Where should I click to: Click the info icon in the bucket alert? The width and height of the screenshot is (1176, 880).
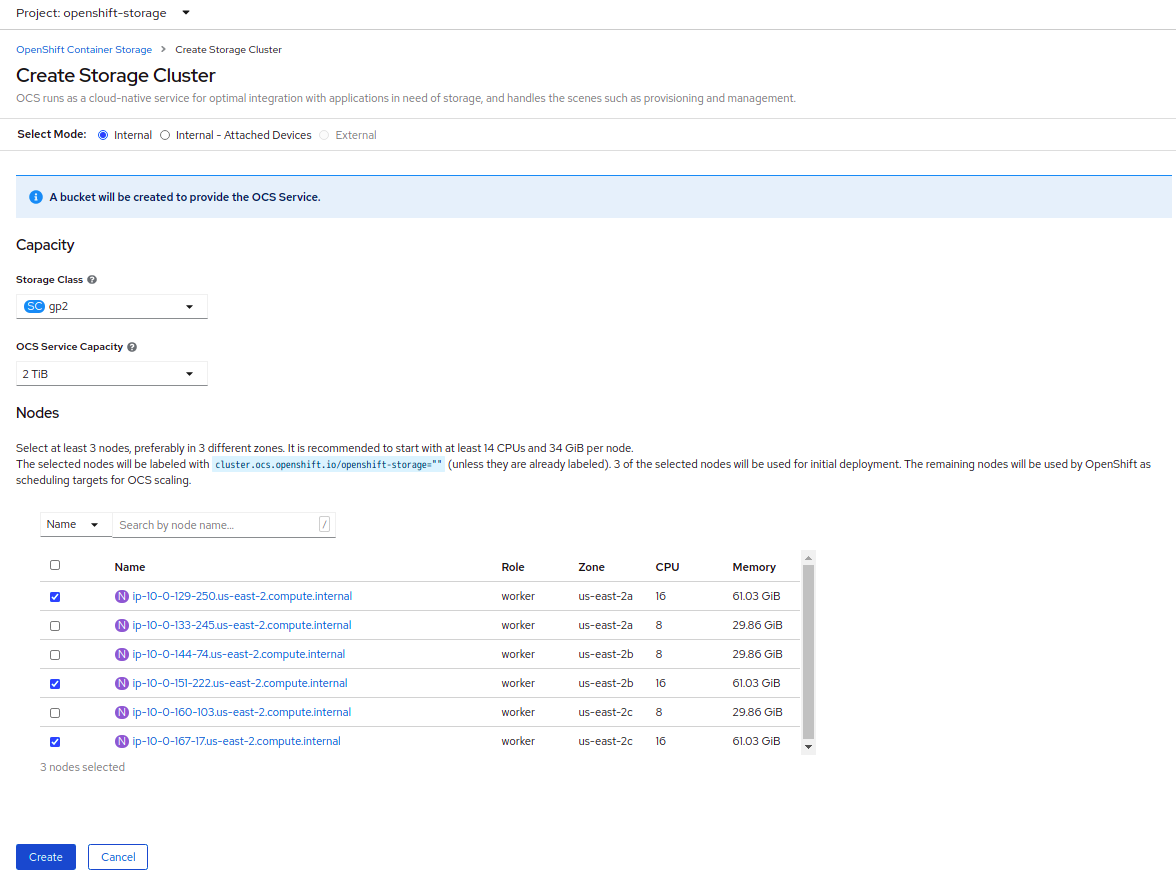[x=35, y=197]
